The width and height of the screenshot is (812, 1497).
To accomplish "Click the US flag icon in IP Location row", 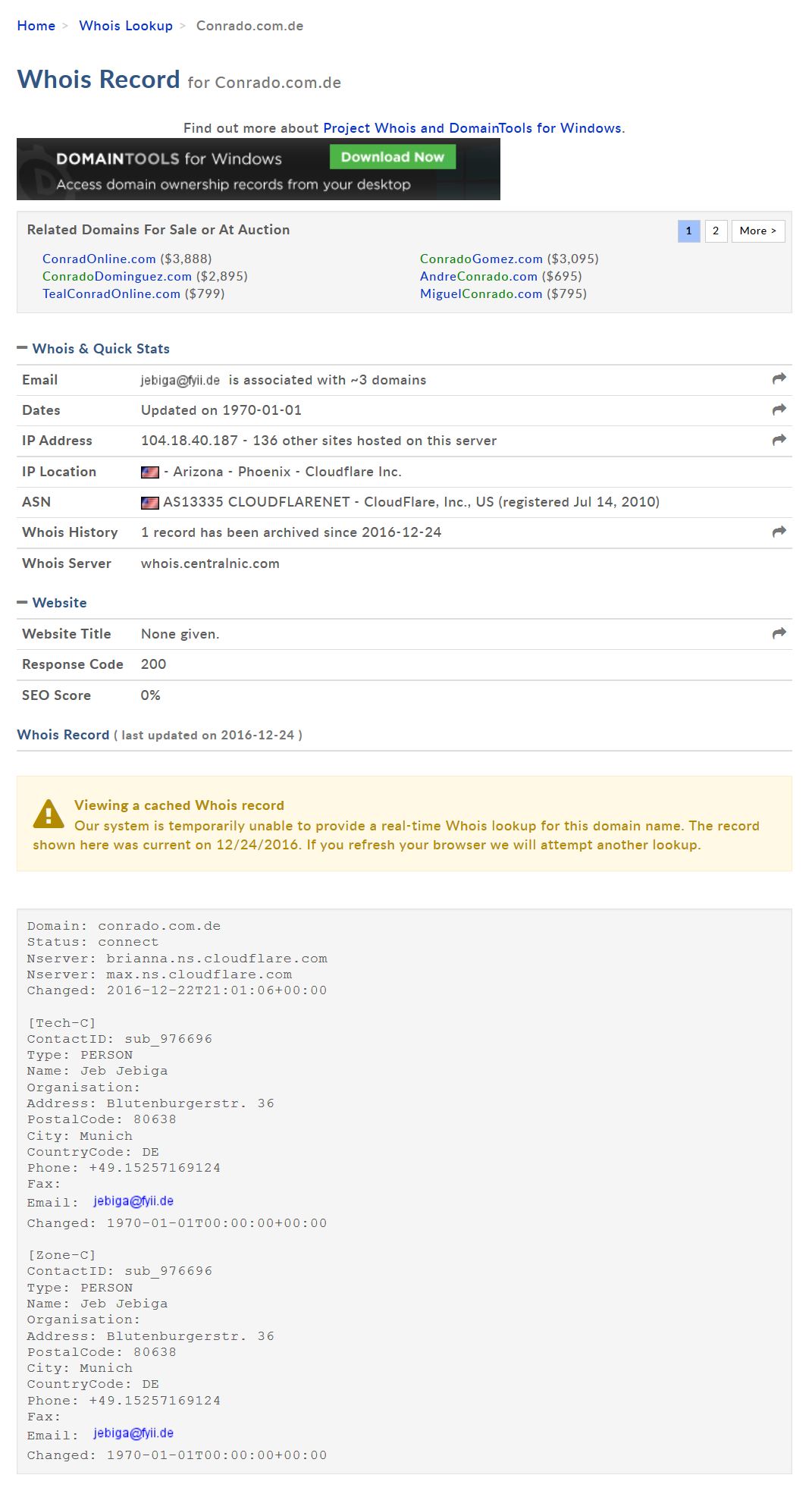I will click(150, 472).
